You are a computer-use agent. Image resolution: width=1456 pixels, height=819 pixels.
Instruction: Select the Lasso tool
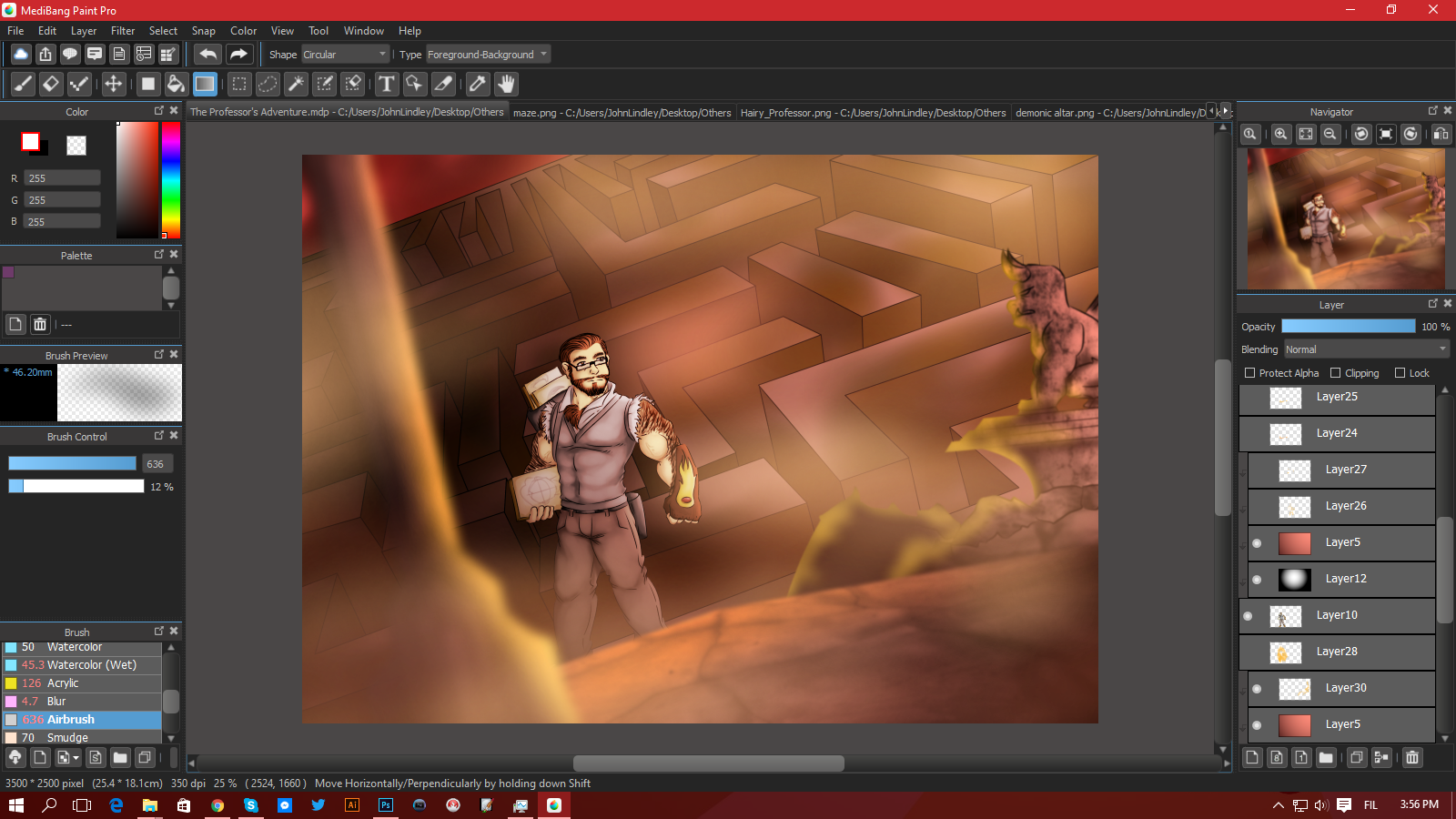tap(268, 85)
